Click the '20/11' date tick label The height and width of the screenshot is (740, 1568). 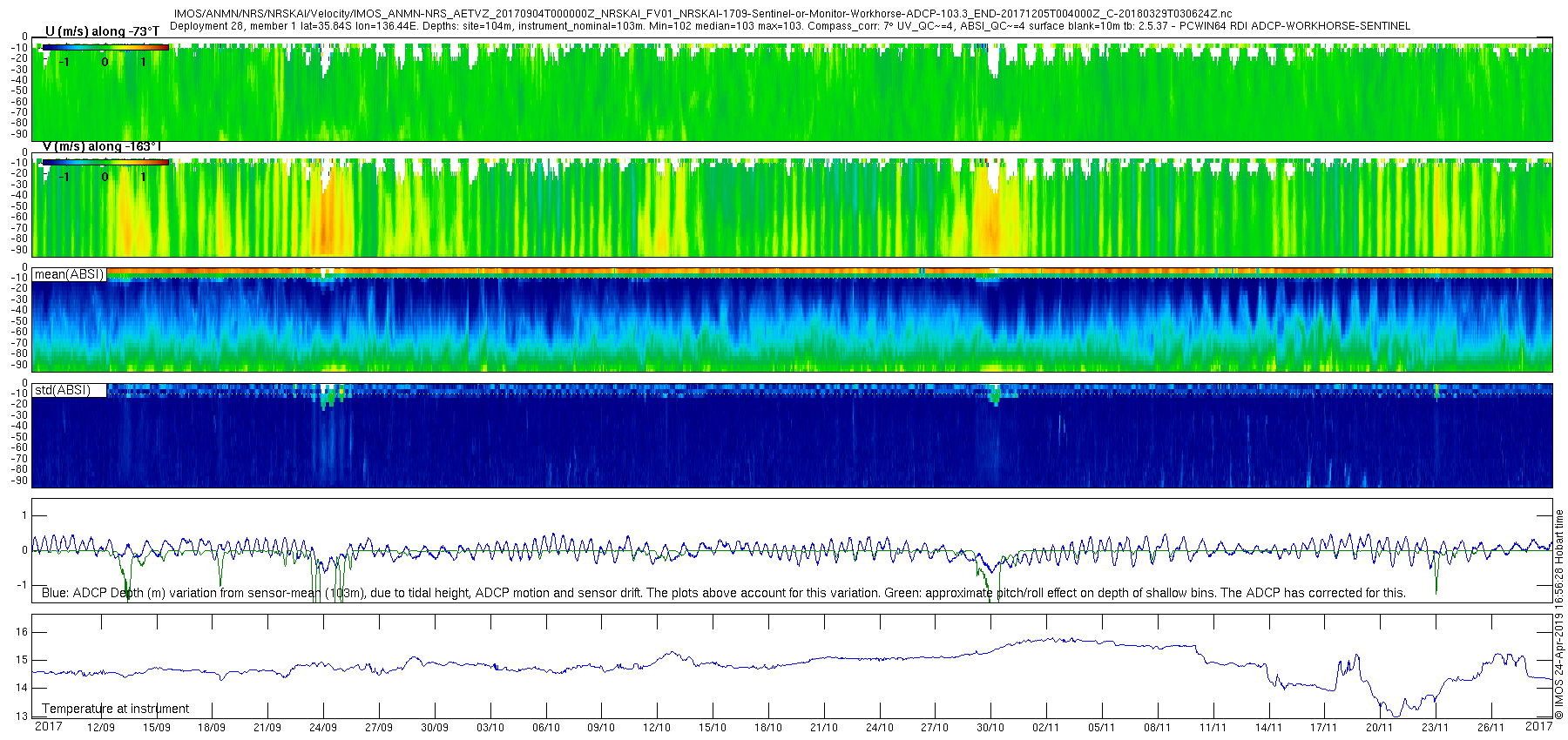click(1380, 728)
